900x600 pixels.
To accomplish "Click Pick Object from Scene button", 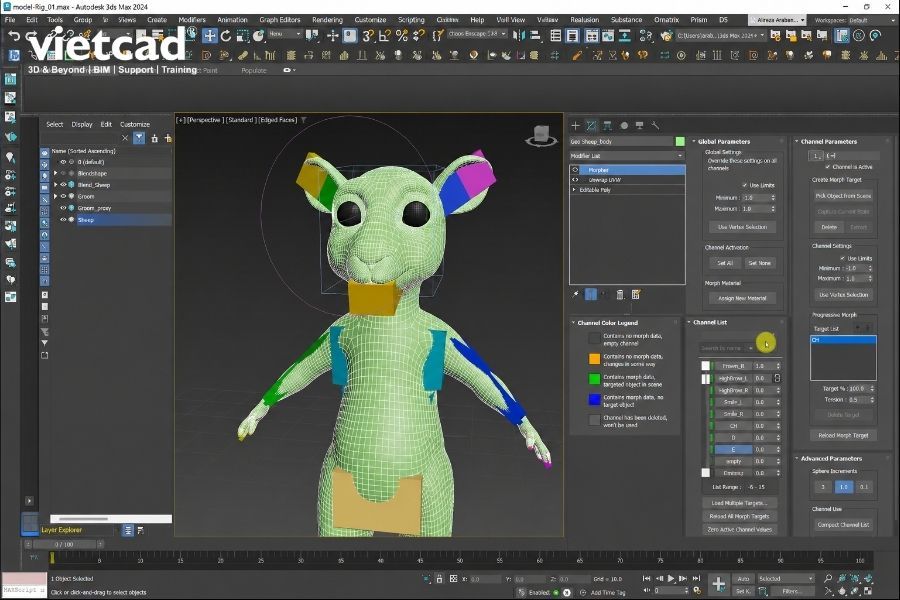I will click(843, 196).
